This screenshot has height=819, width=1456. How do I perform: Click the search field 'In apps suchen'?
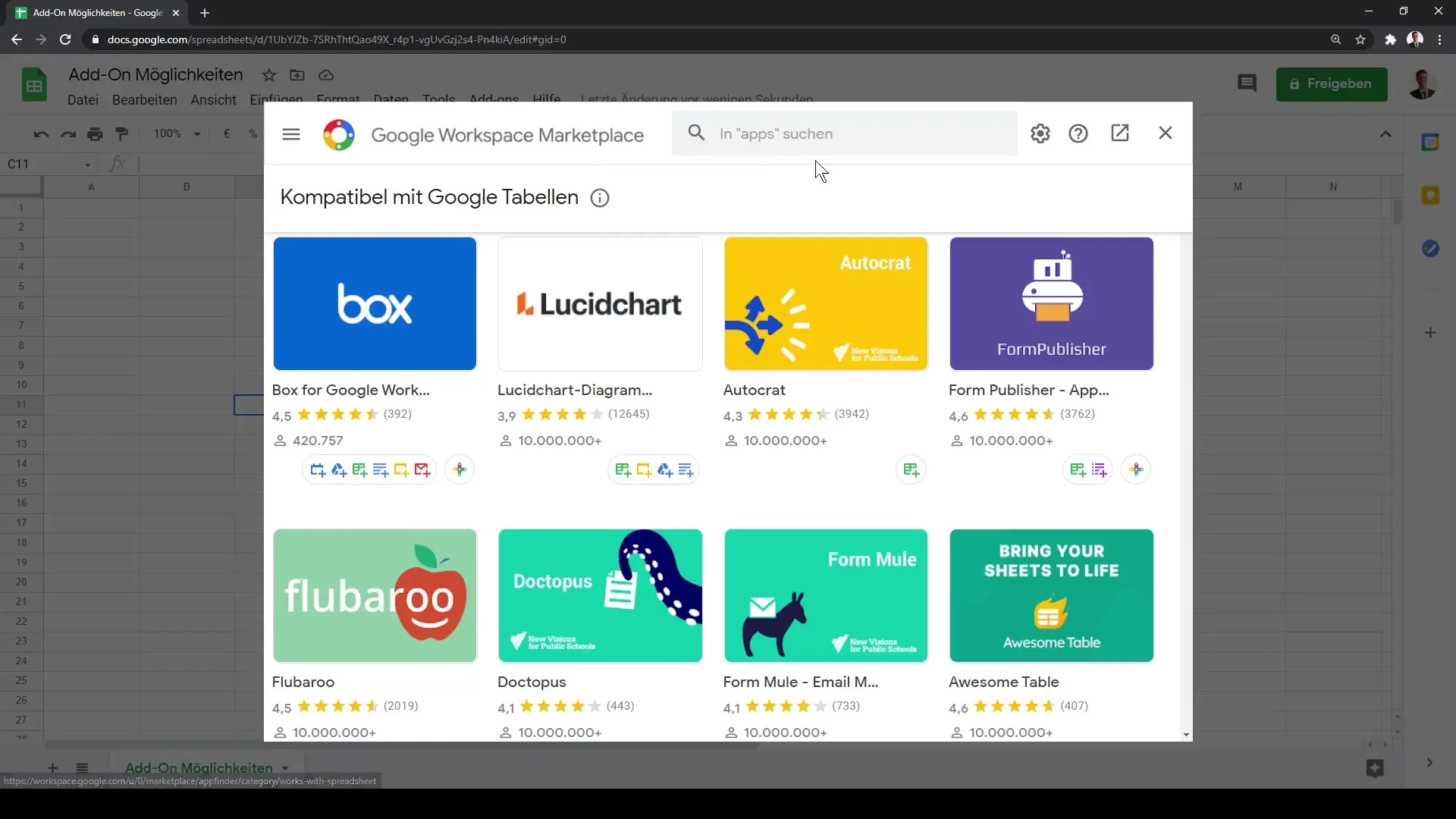(x=845, y=133)
